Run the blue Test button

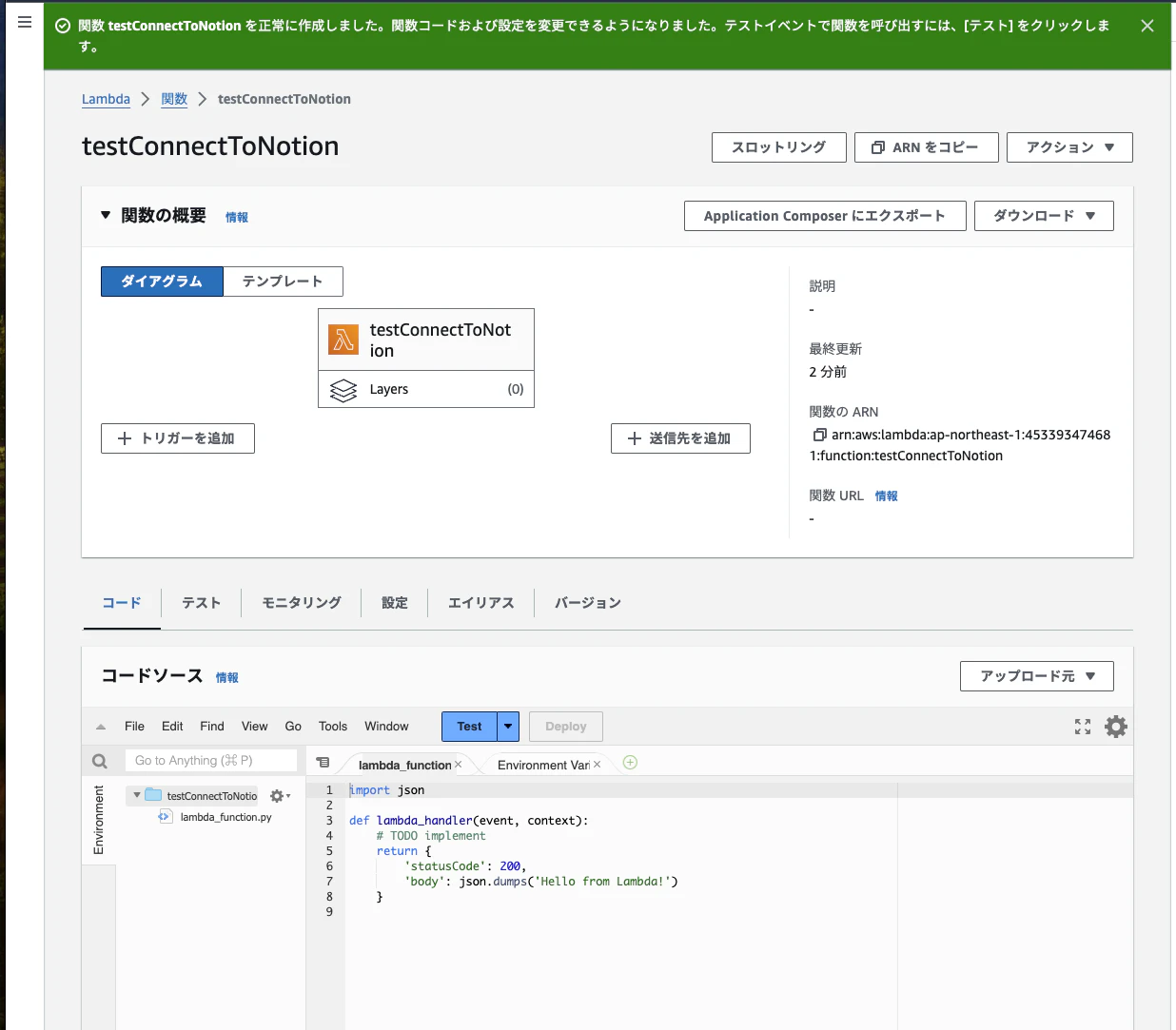pyautogui.click(x=469, y=727)
